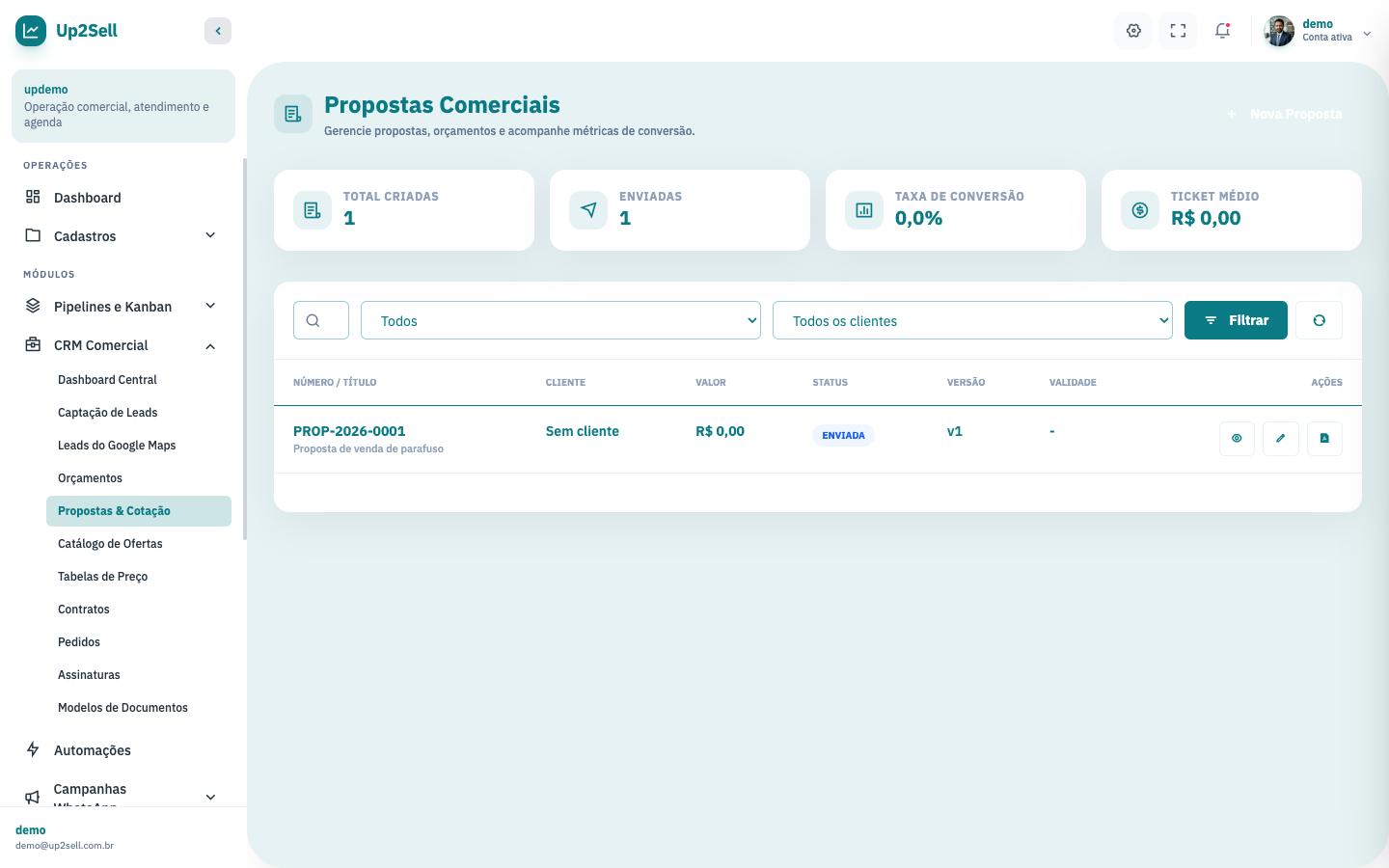Go to Contratos
The image size is (1389, 868).
139,610
